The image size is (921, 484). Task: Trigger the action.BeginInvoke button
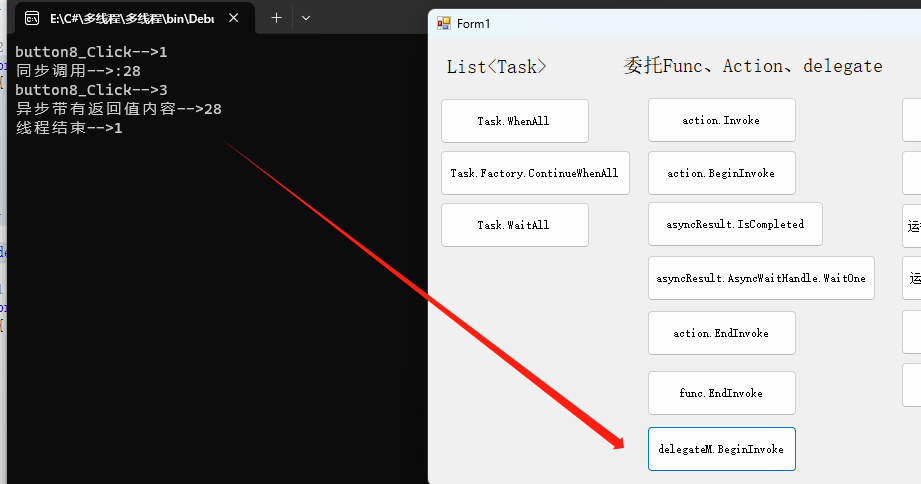click(721, 173)
